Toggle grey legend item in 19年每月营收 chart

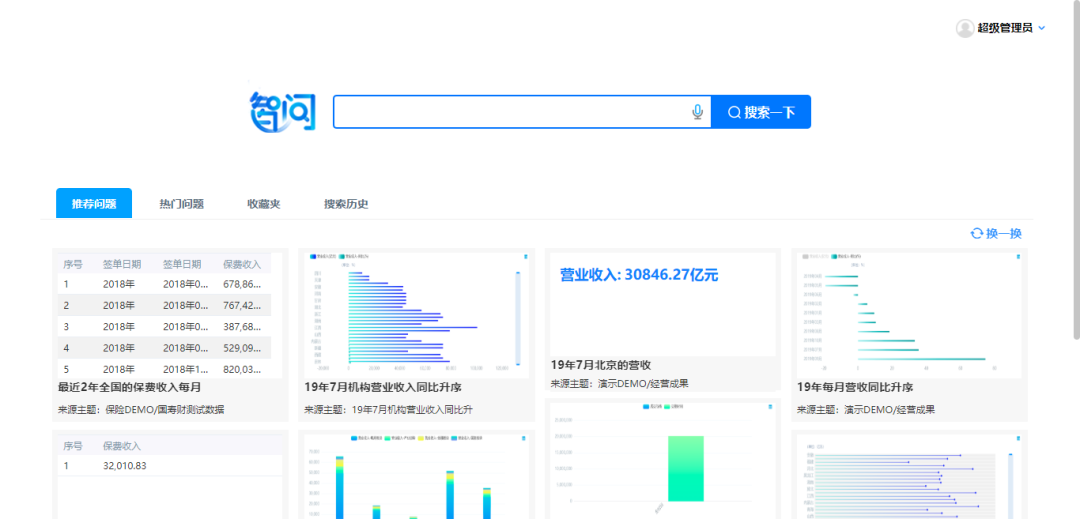(815, 257)
